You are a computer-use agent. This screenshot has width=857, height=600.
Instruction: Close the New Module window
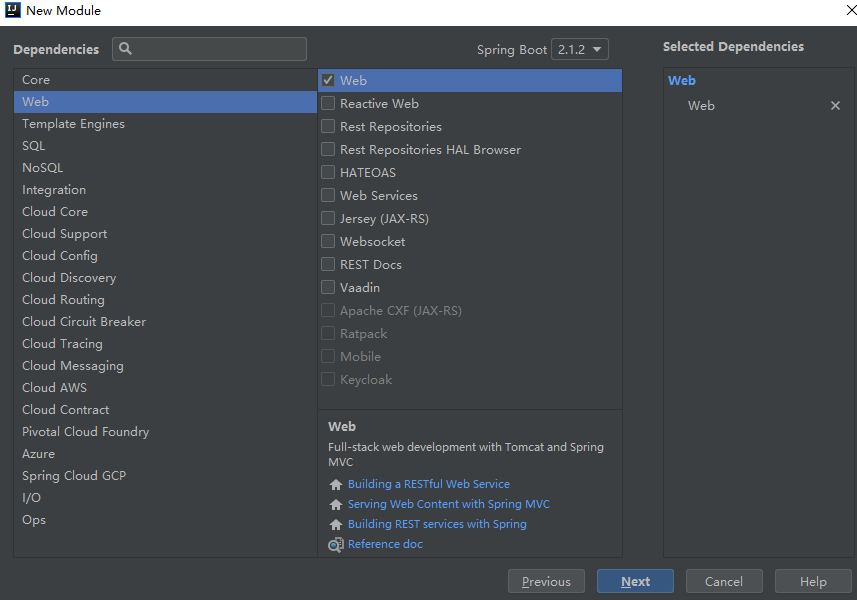click(x=851, y=10)
